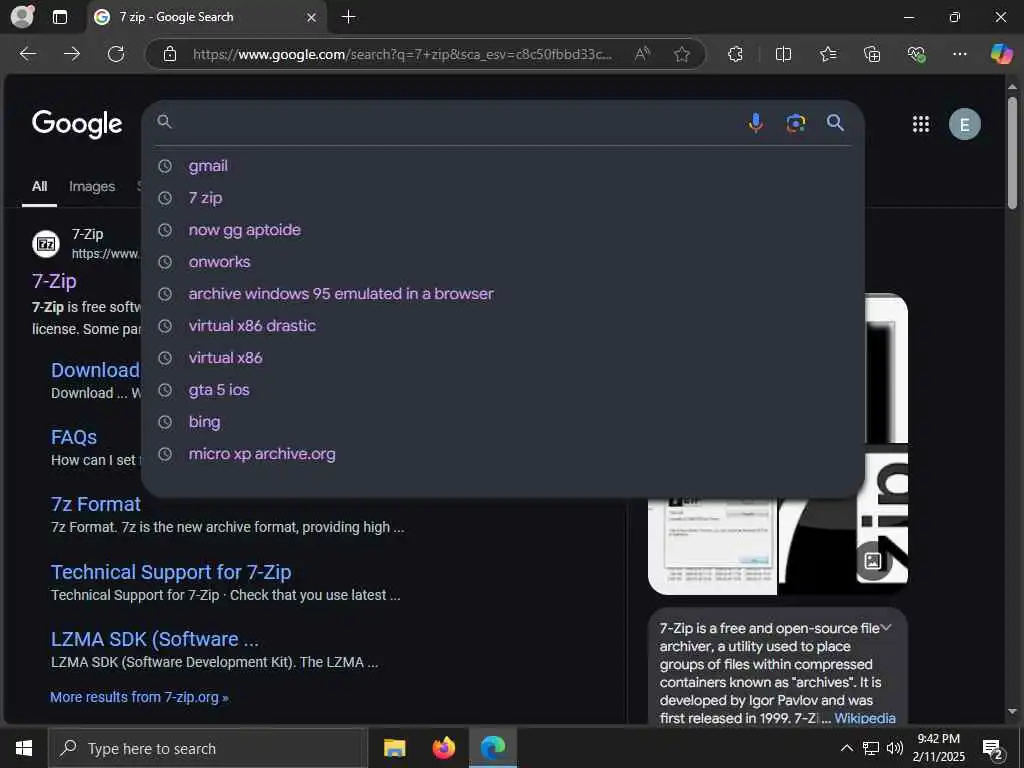Click the taskbar Type here to search box
Viewport: 1024px width, 768px height.
[x=208, y=748]
